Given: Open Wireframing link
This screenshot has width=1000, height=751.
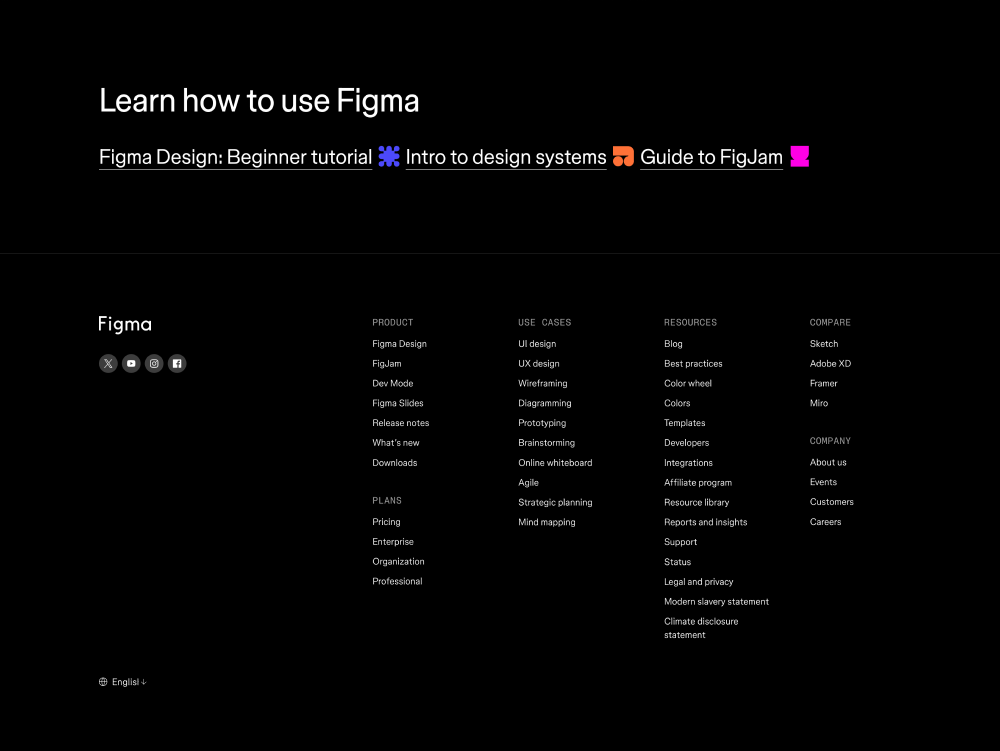Looking at the screenshot, I should (x=543, y=383).
